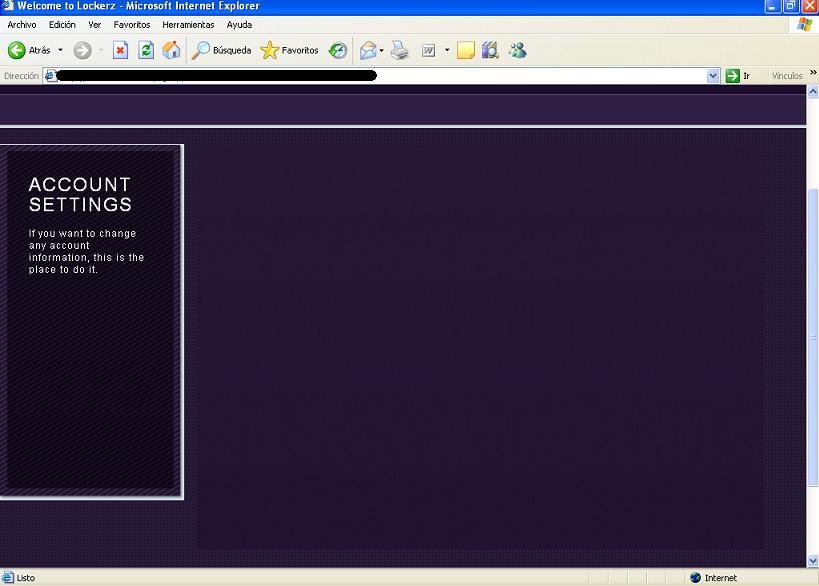Expand the Edit with Word dropdown arrow
The image size is (819, 586).
447,50
